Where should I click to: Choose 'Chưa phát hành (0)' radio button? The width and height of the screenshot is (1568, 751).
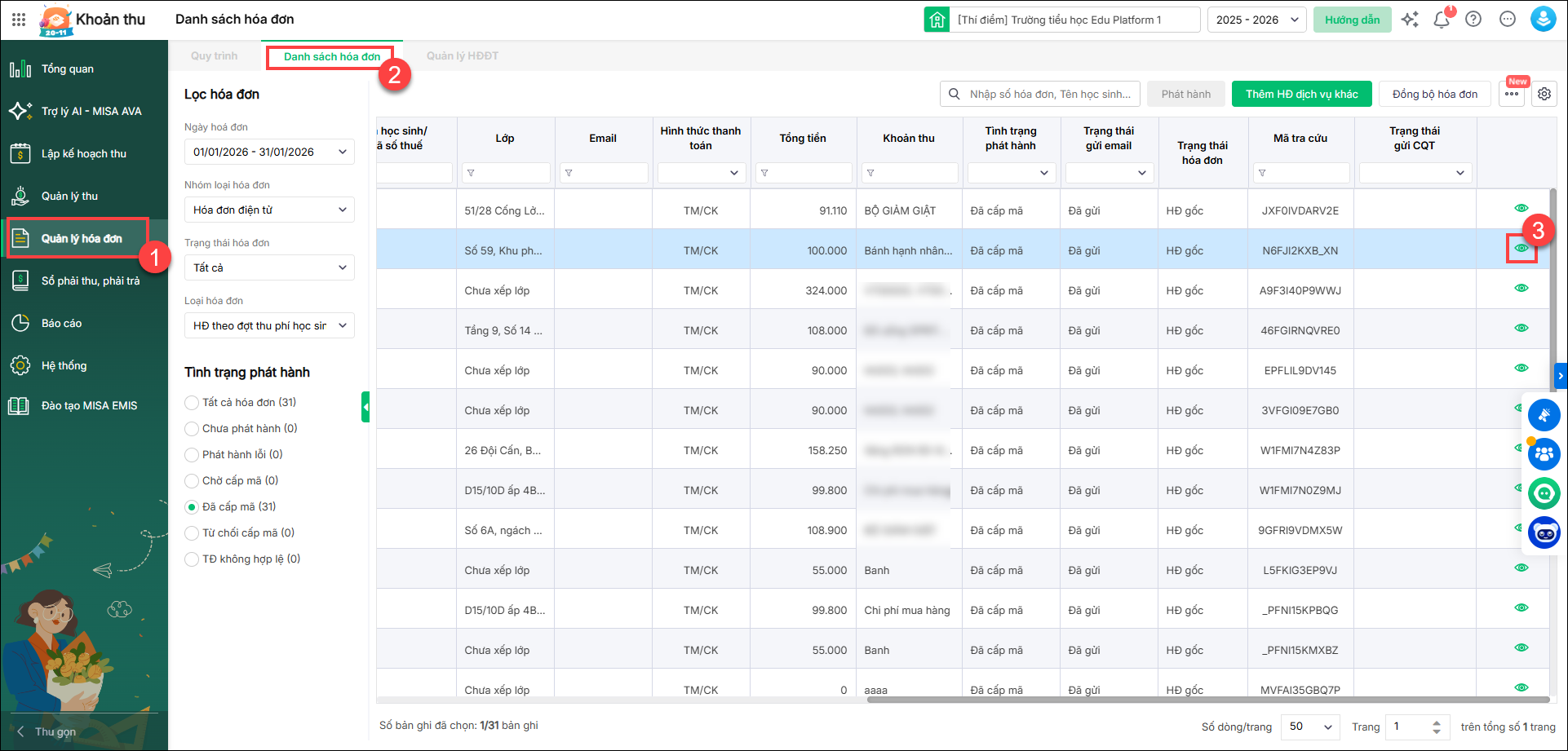[193, 429]
